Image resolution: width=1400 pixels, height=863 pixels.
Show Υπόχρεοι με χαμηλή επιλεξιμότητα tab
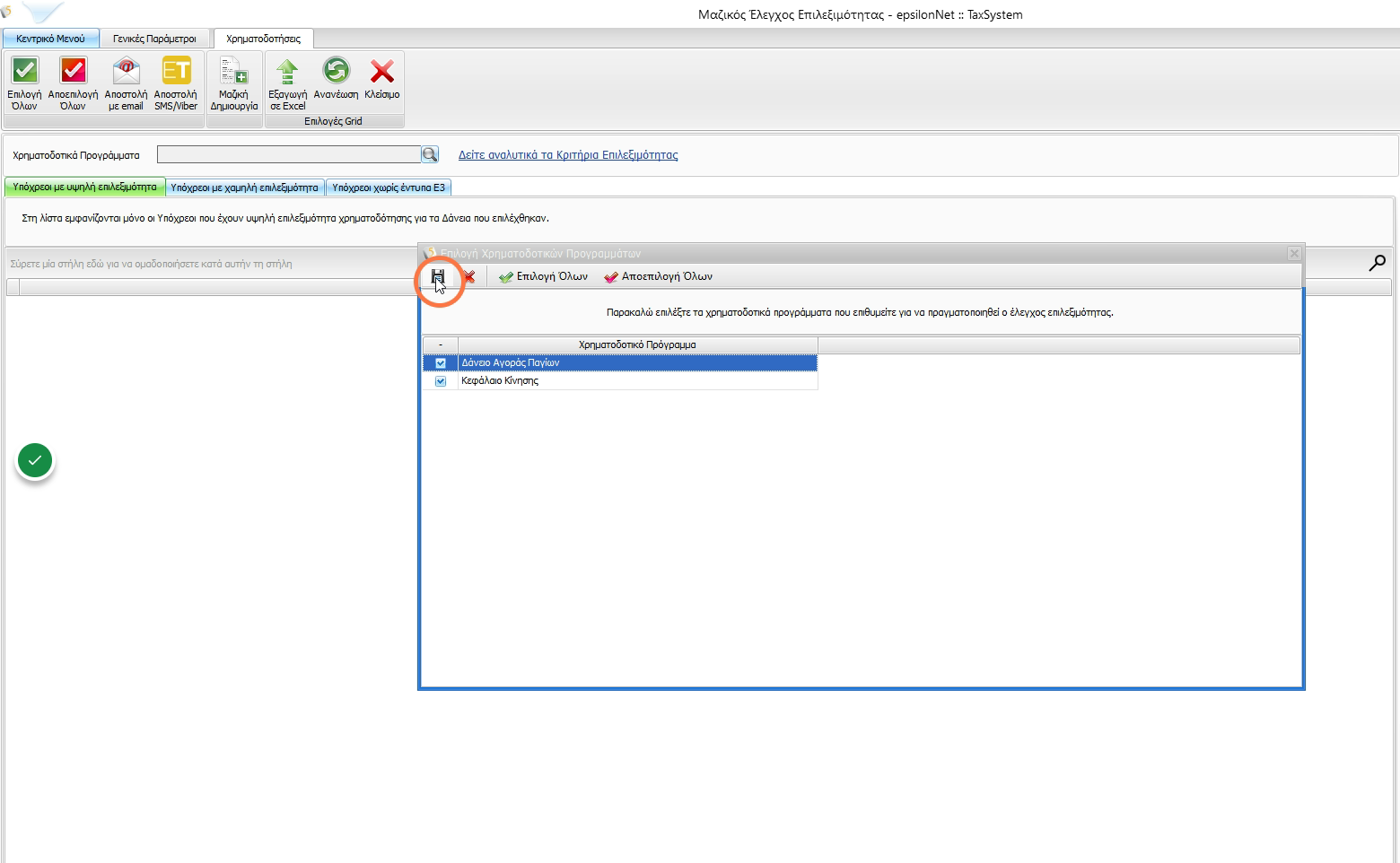pyautogui.click(x=244, y=187)
